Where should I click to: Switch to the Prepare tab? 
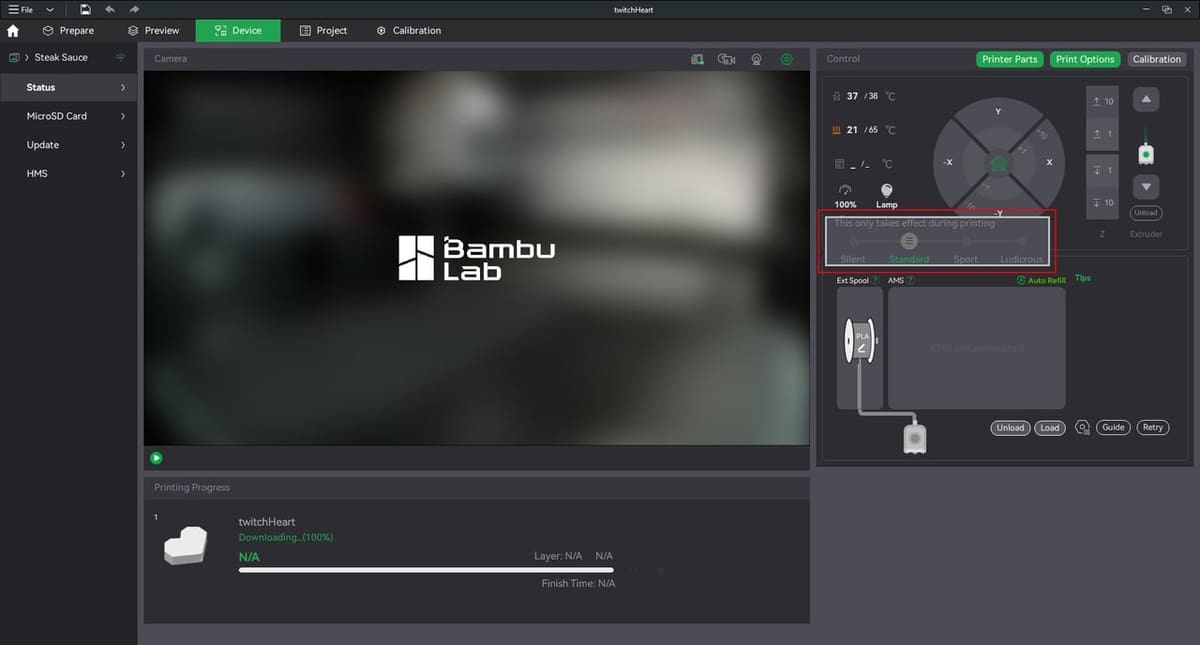67,31
